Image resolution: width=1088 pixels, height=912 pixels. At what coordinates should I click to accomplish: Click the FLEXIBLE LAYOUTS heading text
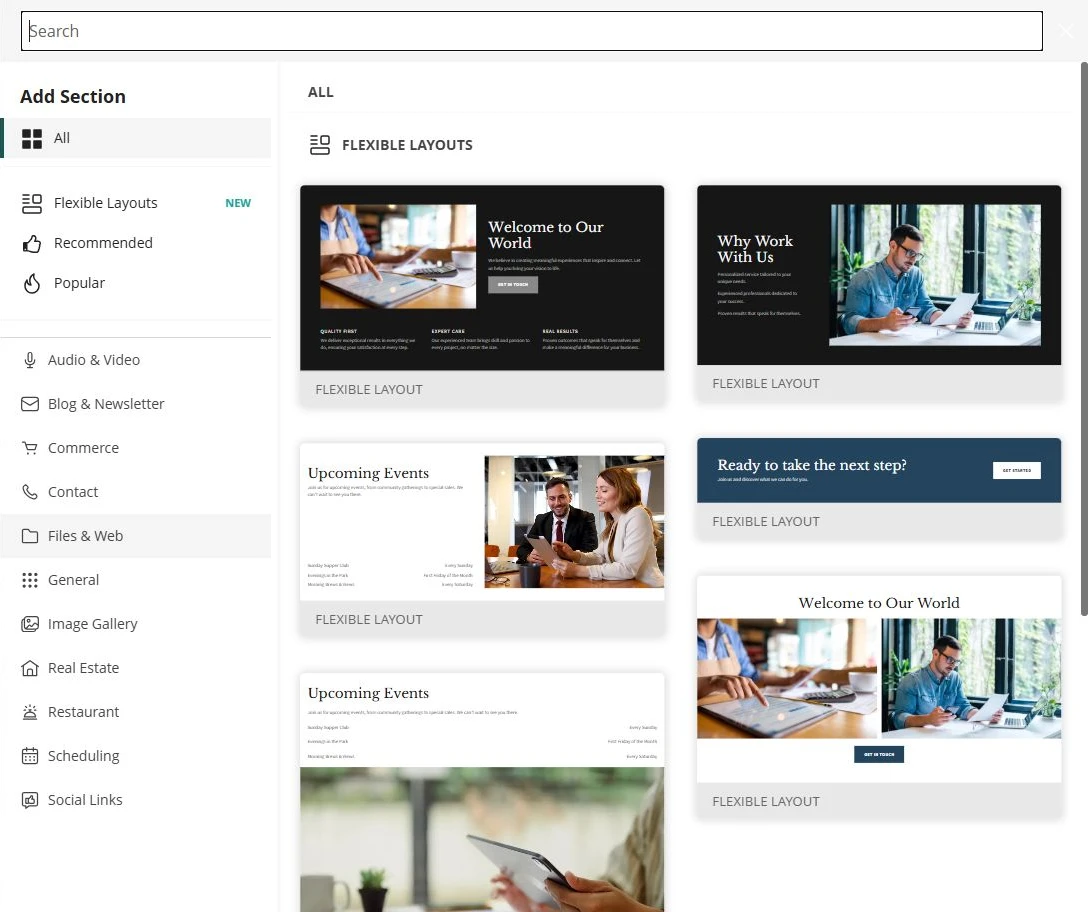[x=407, y=145]
